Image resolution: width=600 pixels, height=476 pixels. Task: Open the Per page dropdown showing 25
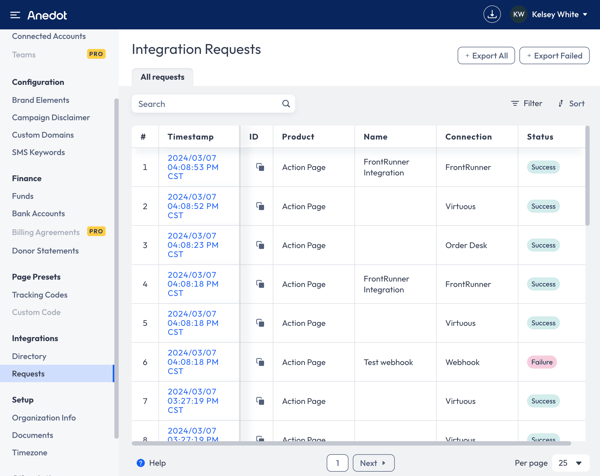(570, 463)
